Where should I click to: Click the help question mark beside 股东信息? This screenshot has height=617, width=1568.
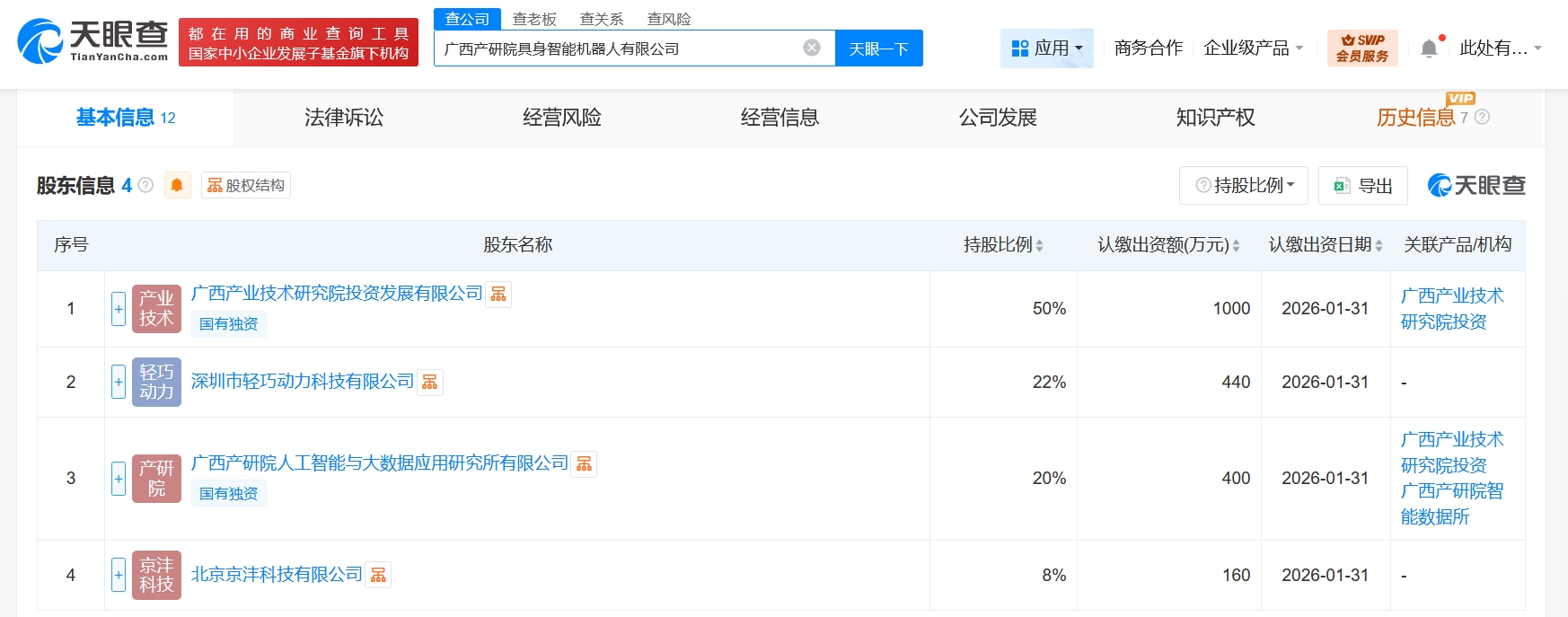(145, 185)
